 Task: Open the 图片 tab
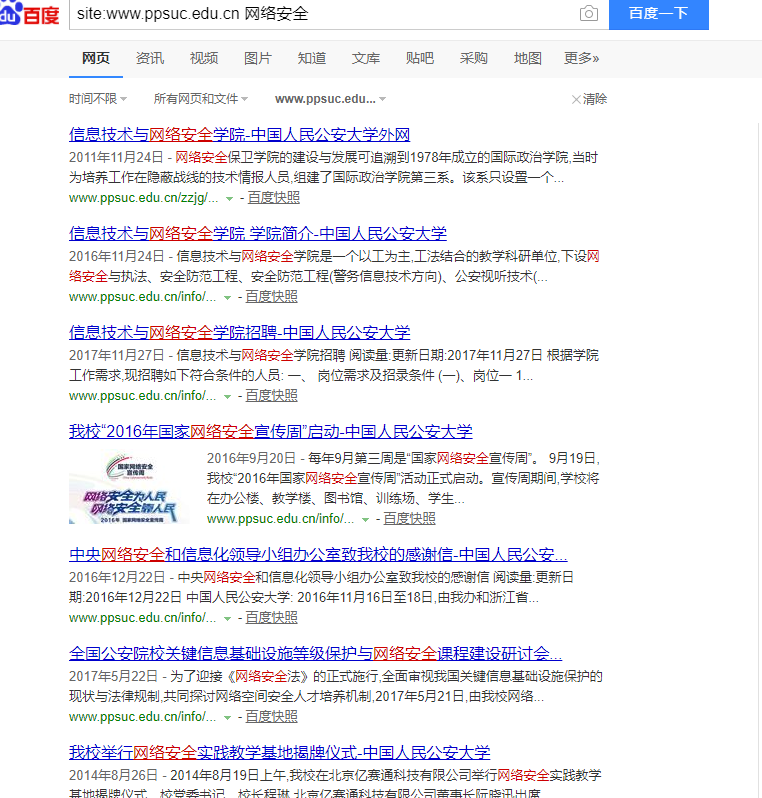point(258,59)
